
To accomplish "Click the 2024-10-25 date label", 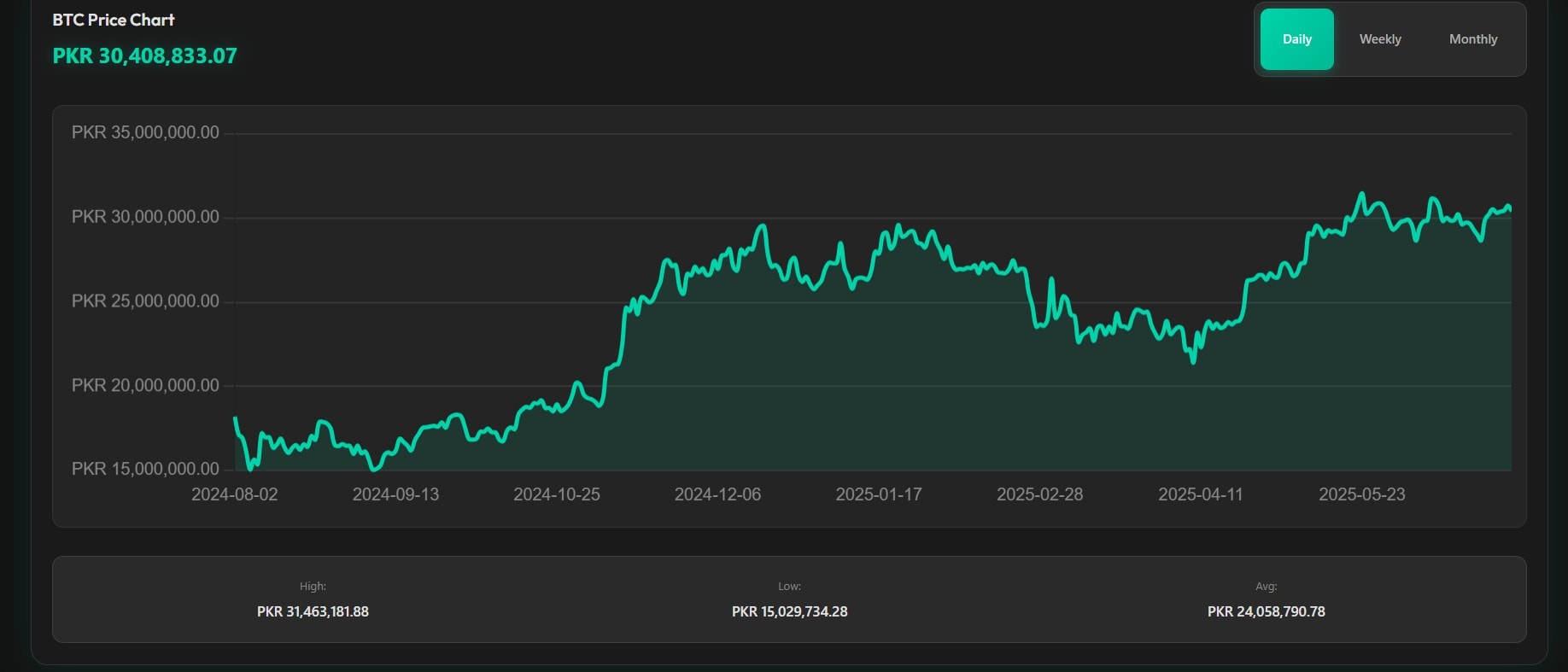I will [557, 494].
